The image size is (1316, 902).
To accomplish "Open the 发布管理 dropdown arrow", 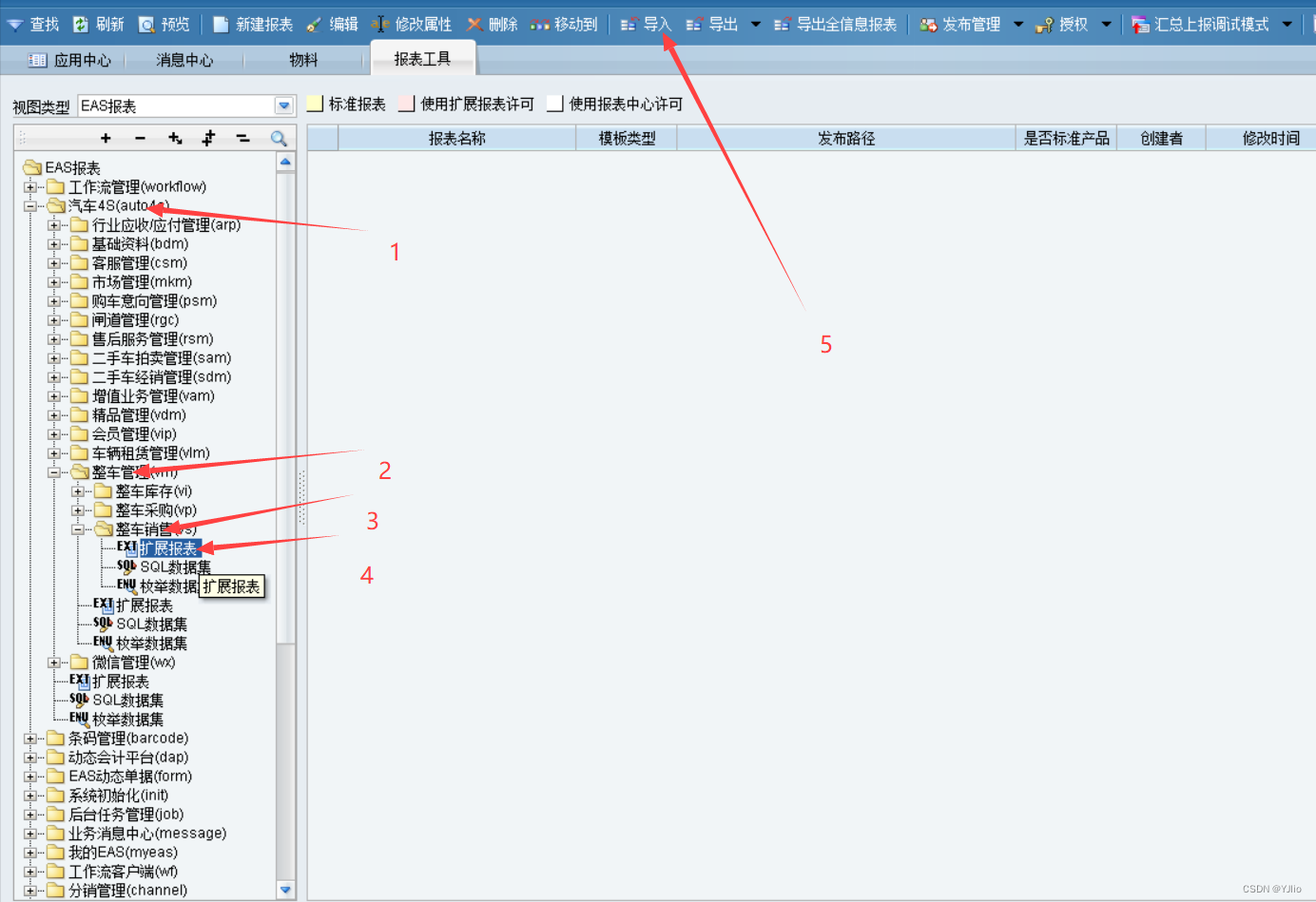I will (1018, 25).
